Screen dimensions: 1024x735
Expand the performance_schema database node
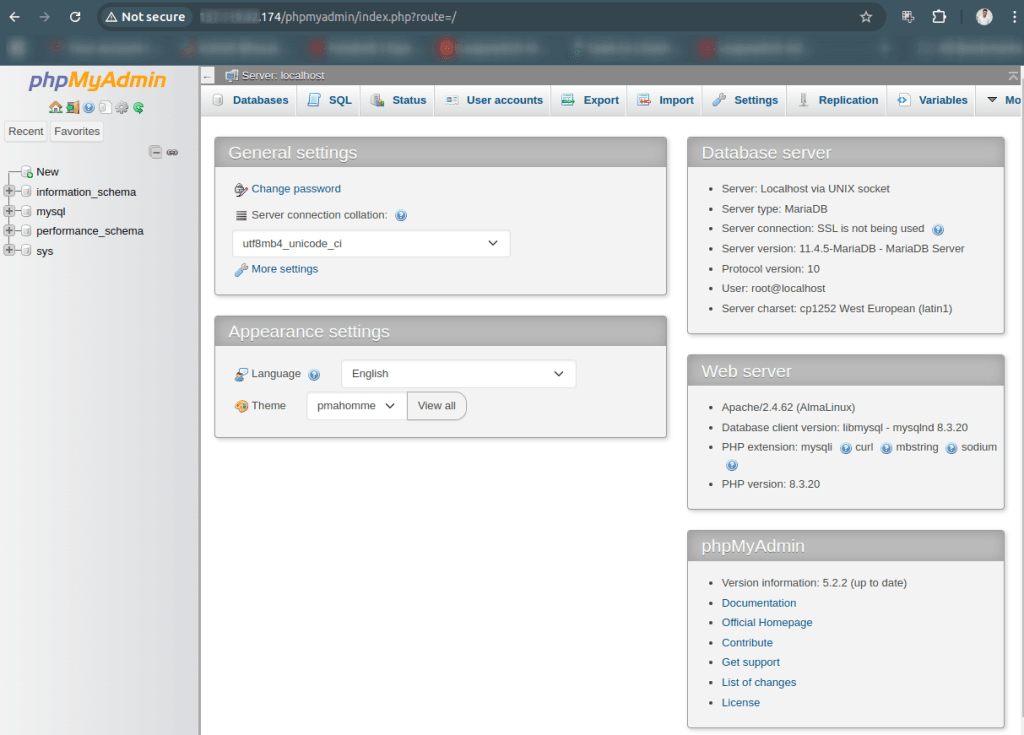[x=9, y=230]
